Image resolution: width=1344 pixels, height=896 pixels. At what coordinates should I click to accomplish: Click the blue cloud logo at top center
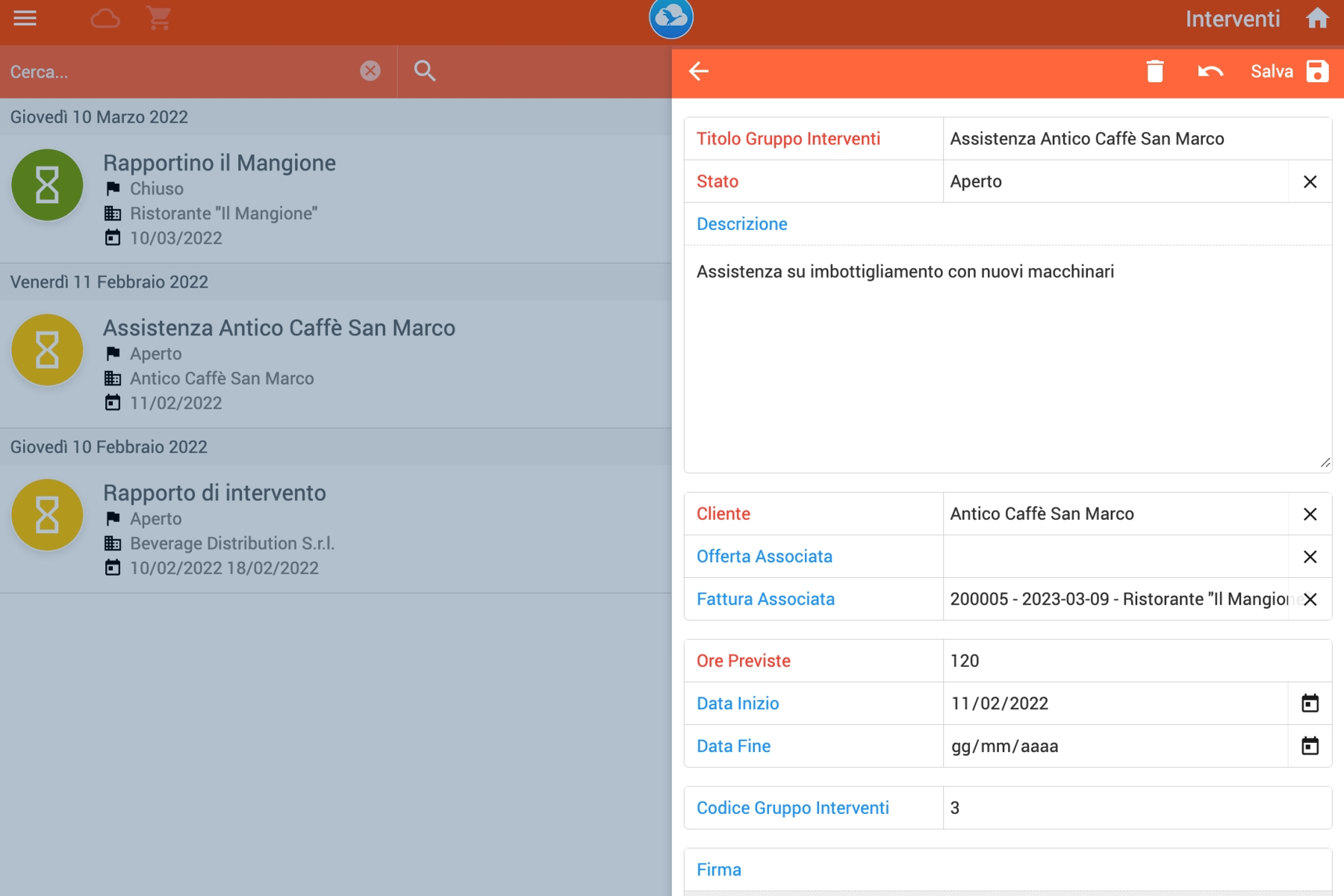click(x=671, y=18)
